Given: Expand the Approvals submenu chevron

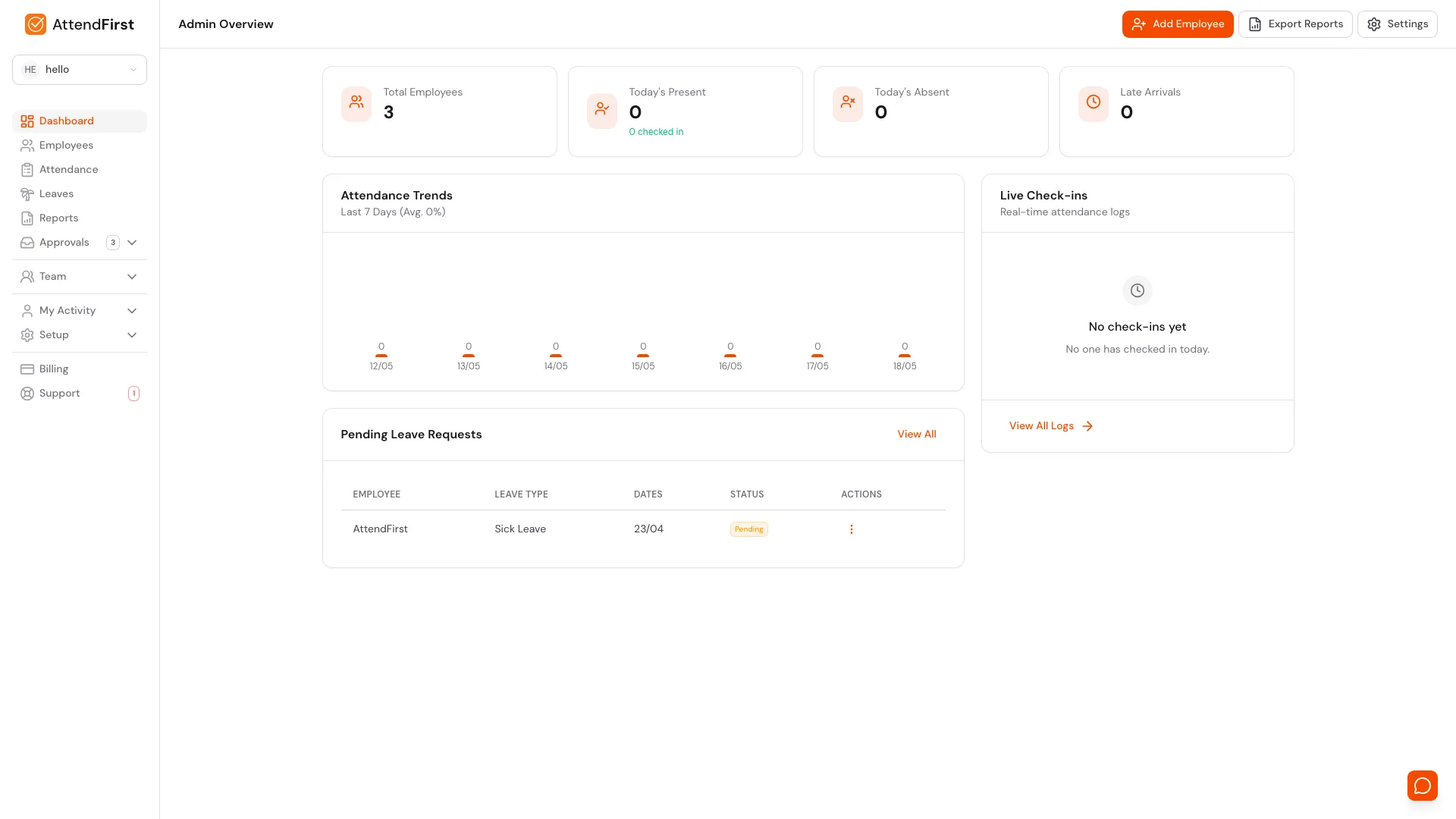Looking at the screenshot, I should tap(132, 243).
